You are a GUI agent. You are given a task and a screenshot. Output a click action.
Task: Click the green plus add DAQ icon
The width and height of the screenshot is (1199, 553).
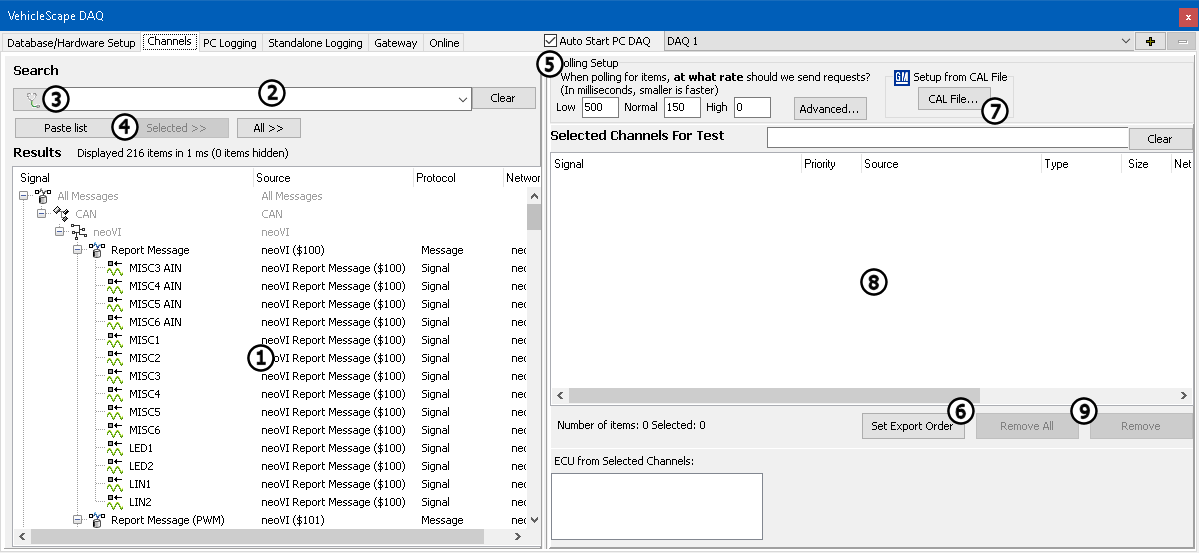pos(1149,42)
